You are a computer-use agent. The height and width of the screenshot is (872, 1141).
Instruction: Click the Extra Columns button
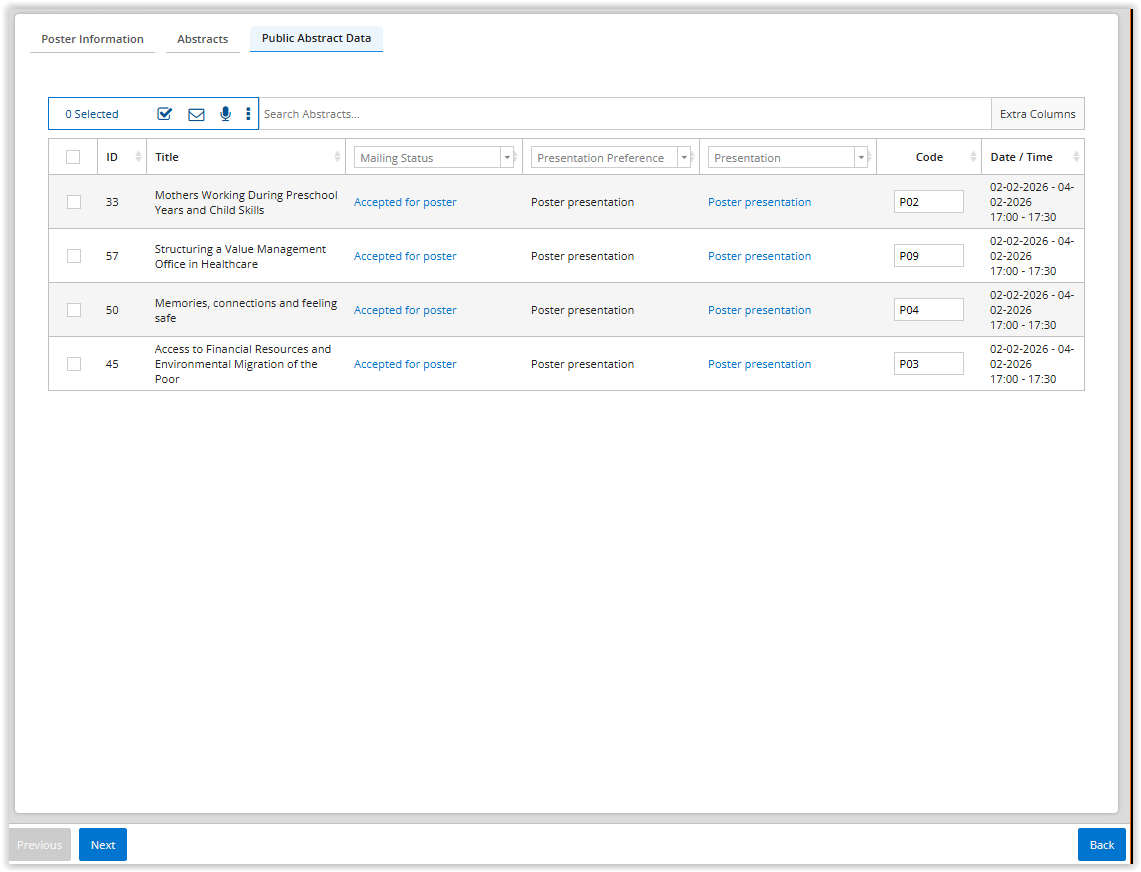click(x=1037, y=114)
